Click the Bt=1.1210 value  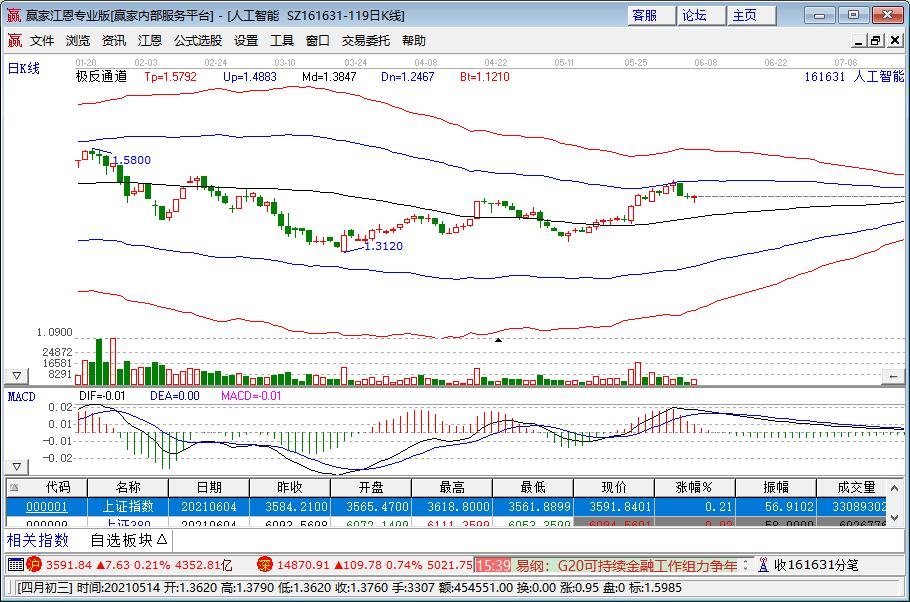click(485, 77)
